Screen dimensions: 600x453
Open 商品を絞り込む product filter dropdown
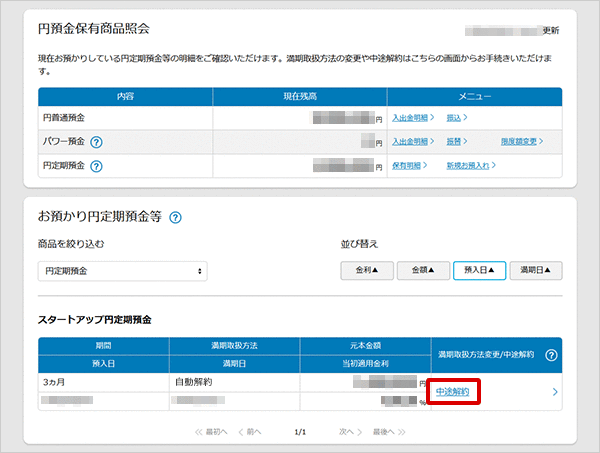tap(124, 271)
